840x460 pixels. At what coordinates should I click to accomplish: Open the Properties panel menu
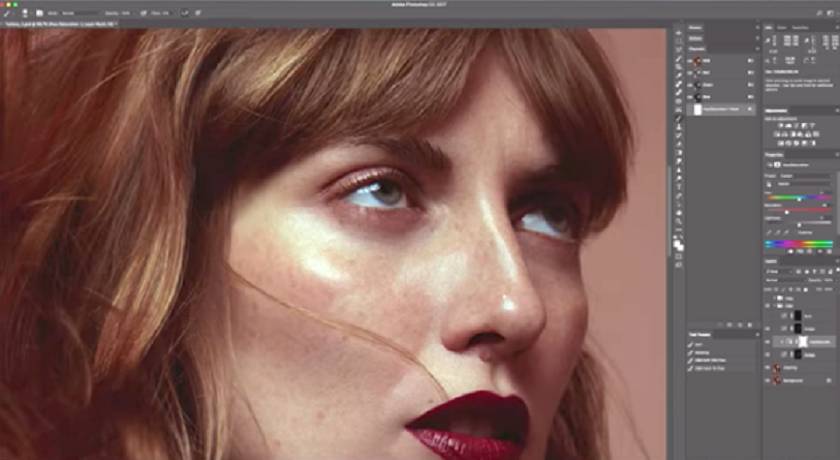pos(836,155)
